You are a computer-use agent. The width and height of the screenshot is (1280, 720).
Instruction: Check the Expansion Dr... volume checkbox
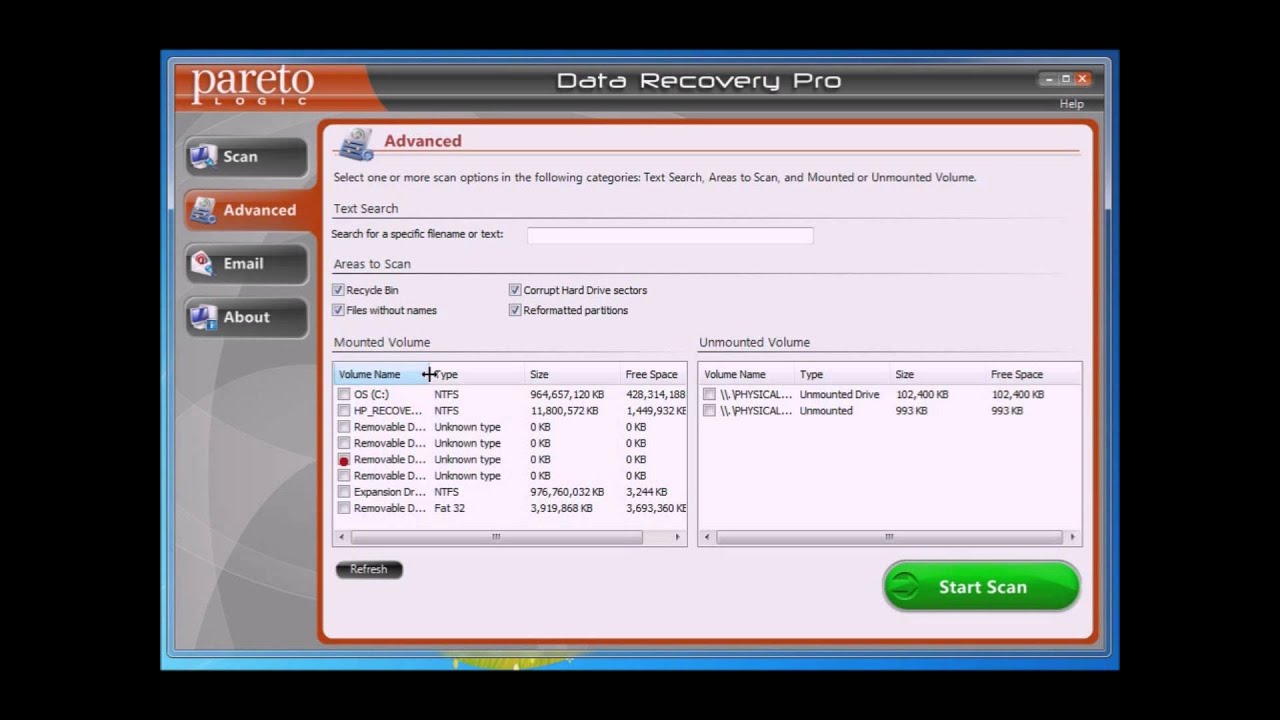pos(344,492)
